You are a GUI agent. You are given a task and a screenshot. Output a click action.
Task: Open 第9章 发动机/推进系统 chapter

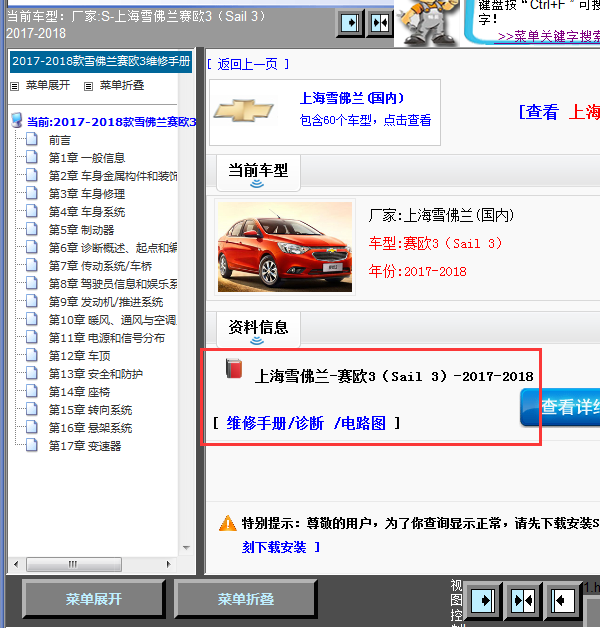106,302
